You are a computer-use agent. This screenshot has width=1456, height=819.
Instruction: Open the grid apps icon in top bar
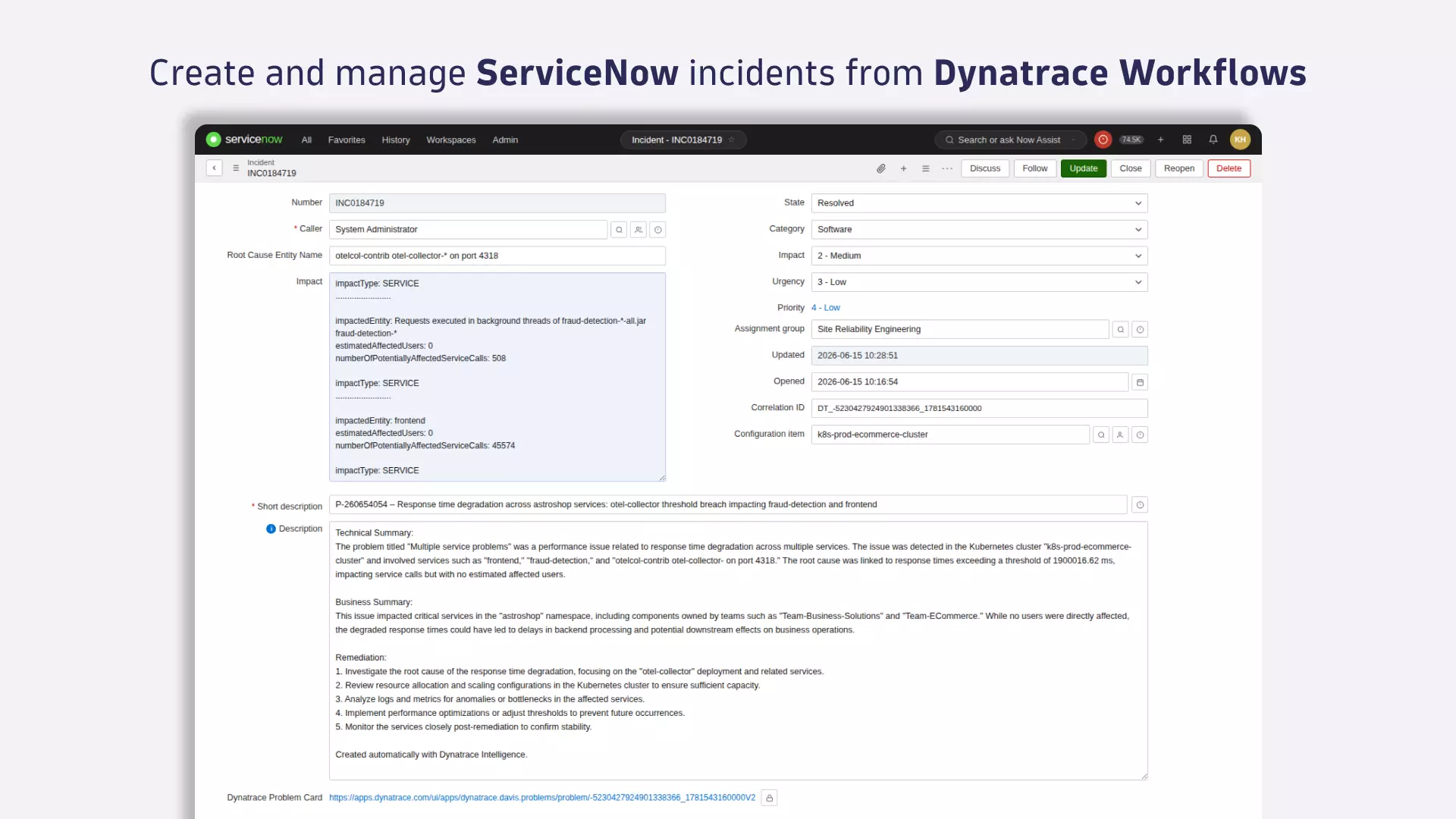click(1187, 140)
